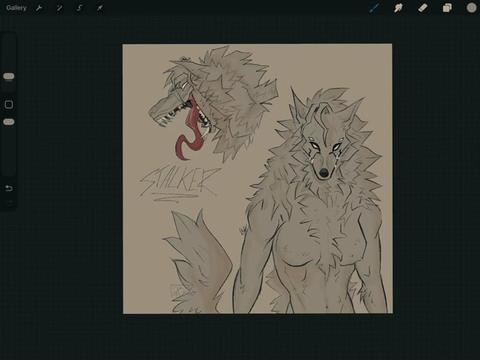Adjust the brush size slider handle

pos(9,76)
